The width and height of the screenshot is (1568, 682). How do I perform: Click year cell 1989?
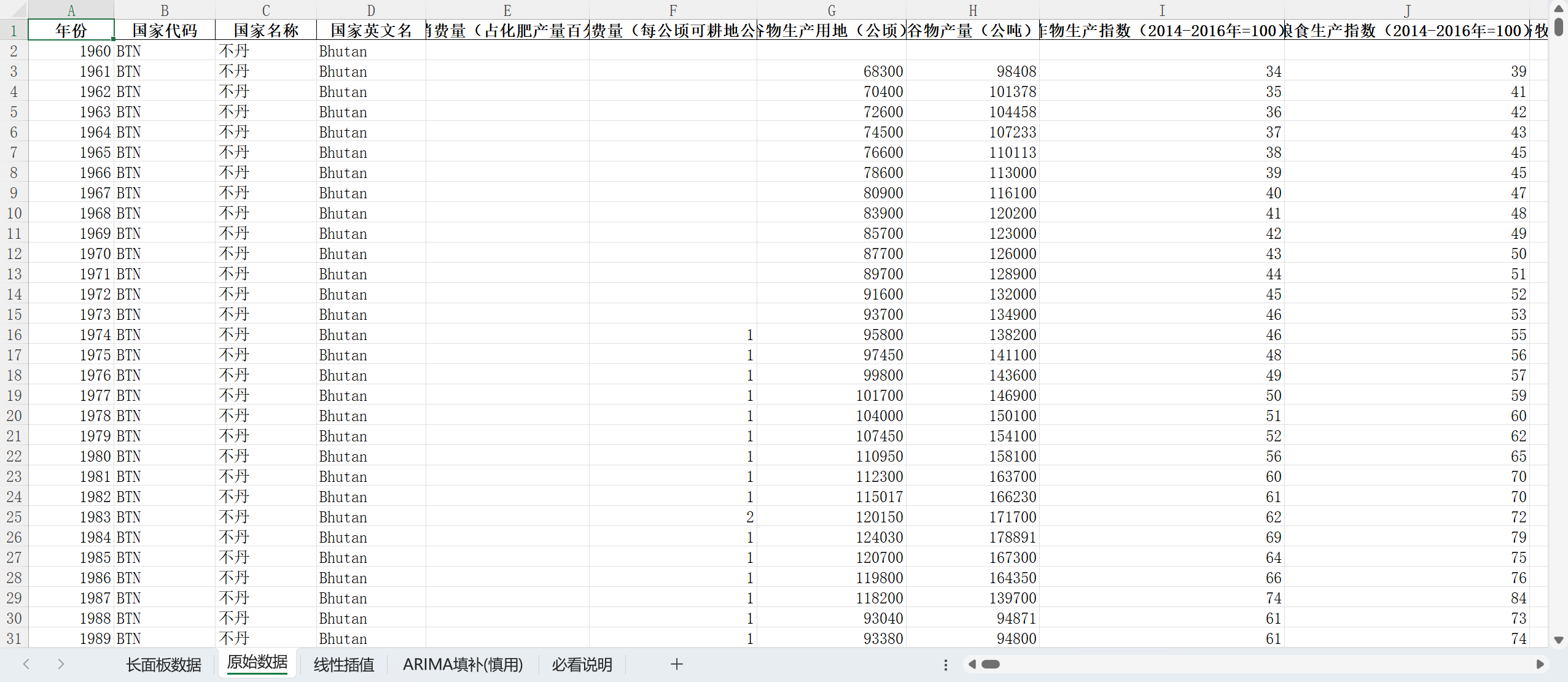[71, 638]
